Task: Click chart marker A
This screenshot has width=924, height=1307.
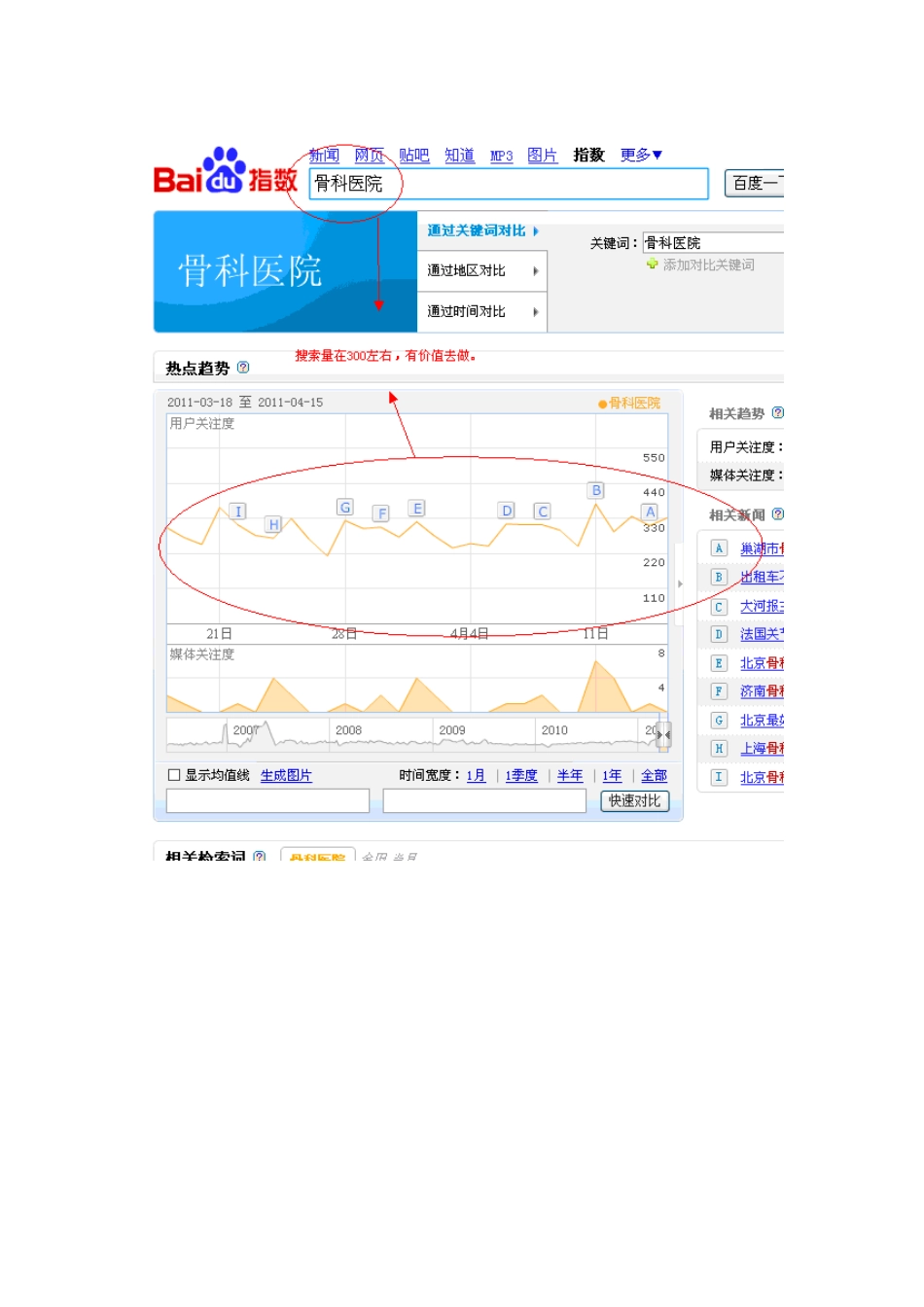Action: 651,512
